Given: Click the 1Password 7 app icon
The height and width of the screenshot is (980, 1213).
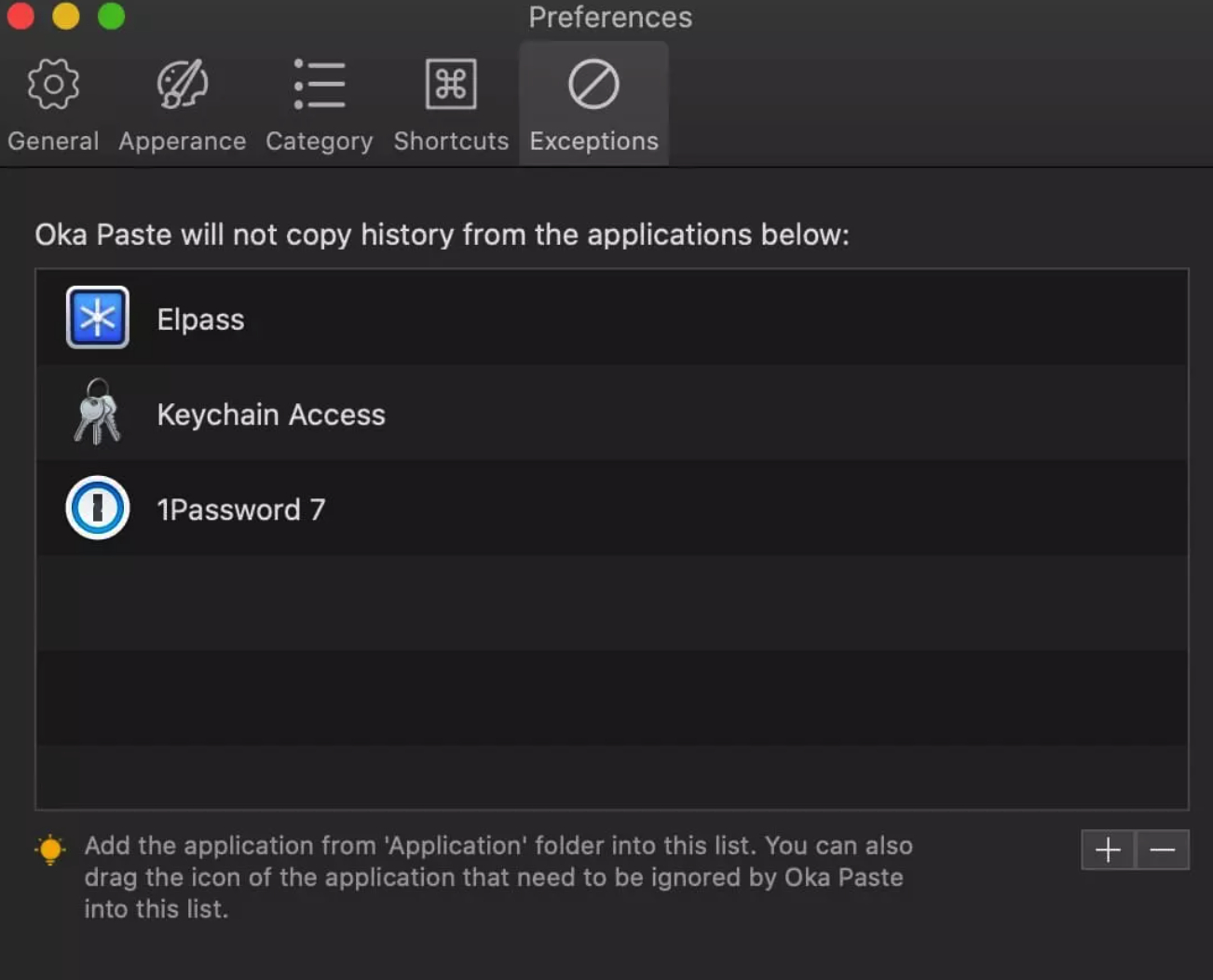Looking at the screenshot, I should 97,509.
